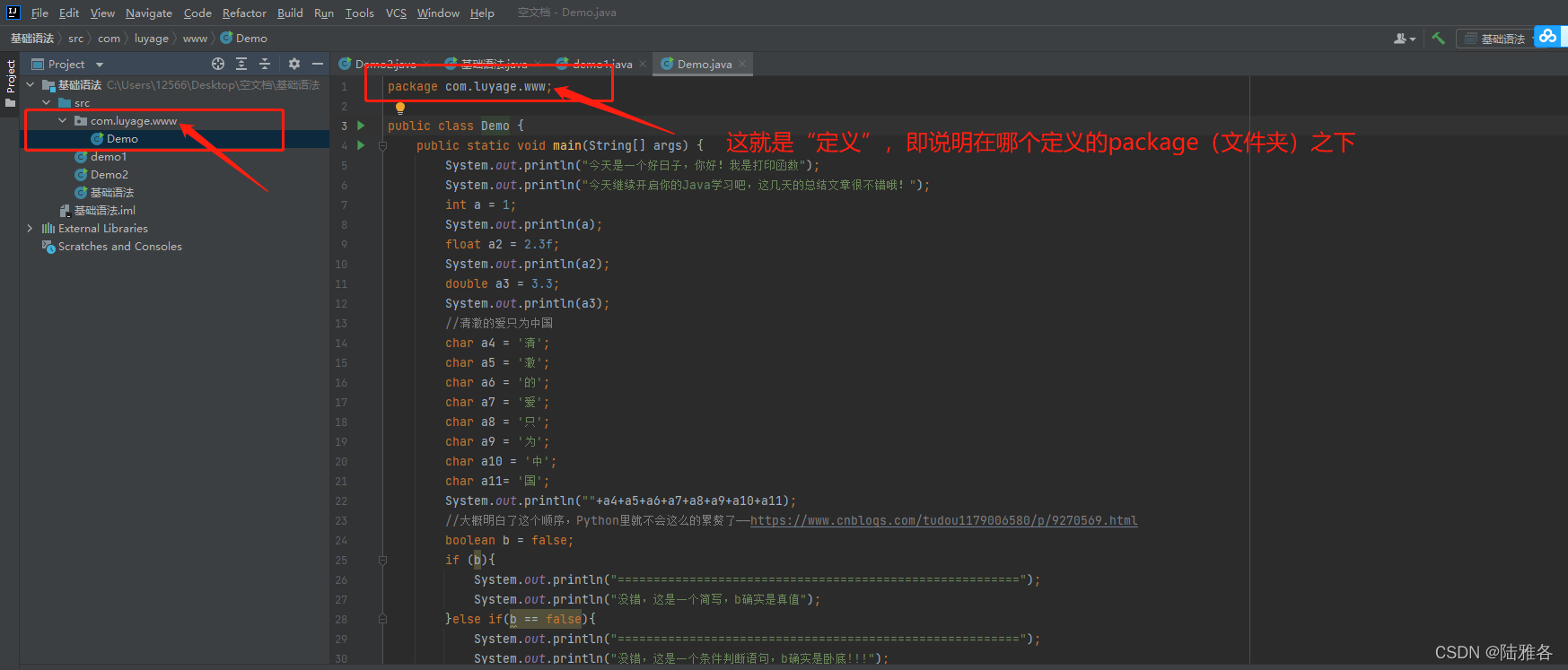1568x670 pixels.
Task: Click the com breadcrumb in navigation bar
Action: (109, 39)
